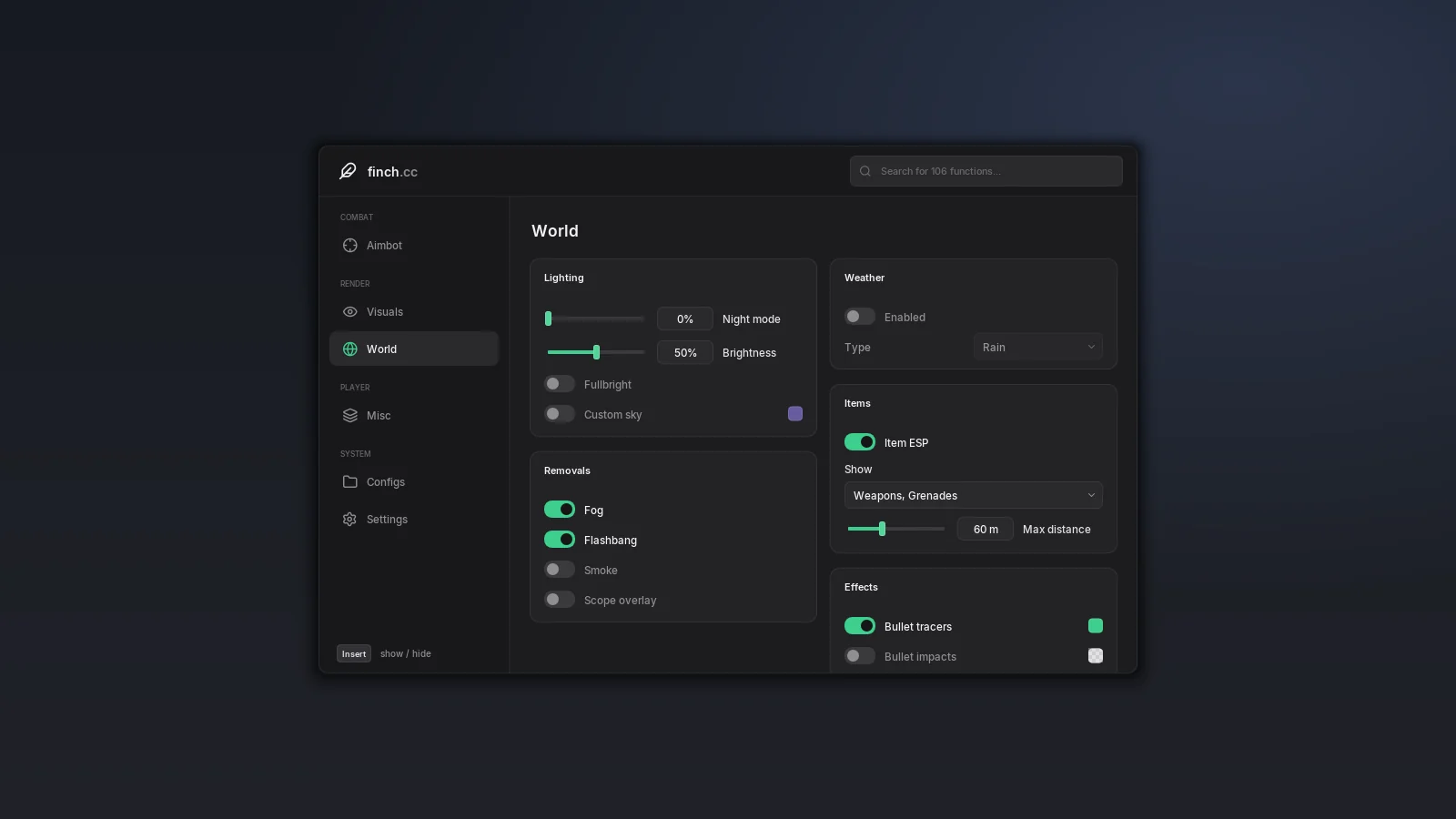Open the weather Type dropdown showing Rain
Image resolution: width=1456 pixels, height=819 pixels.
point(1038,347)
